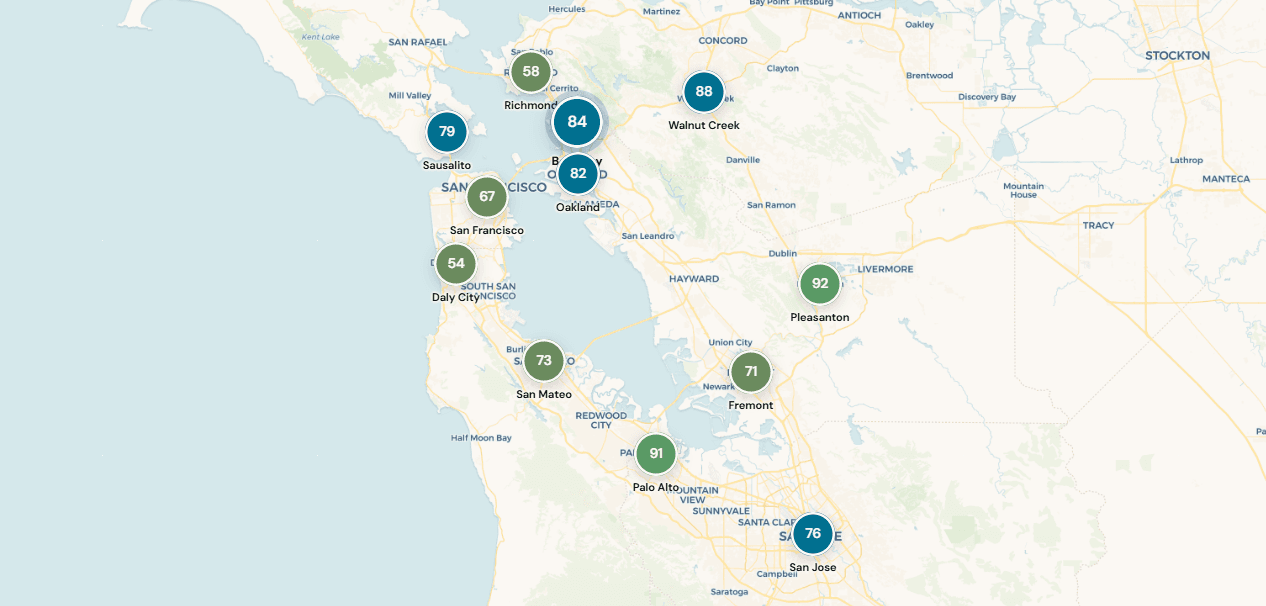Open the San Francisco marker with 67

(x=487, y=196)
